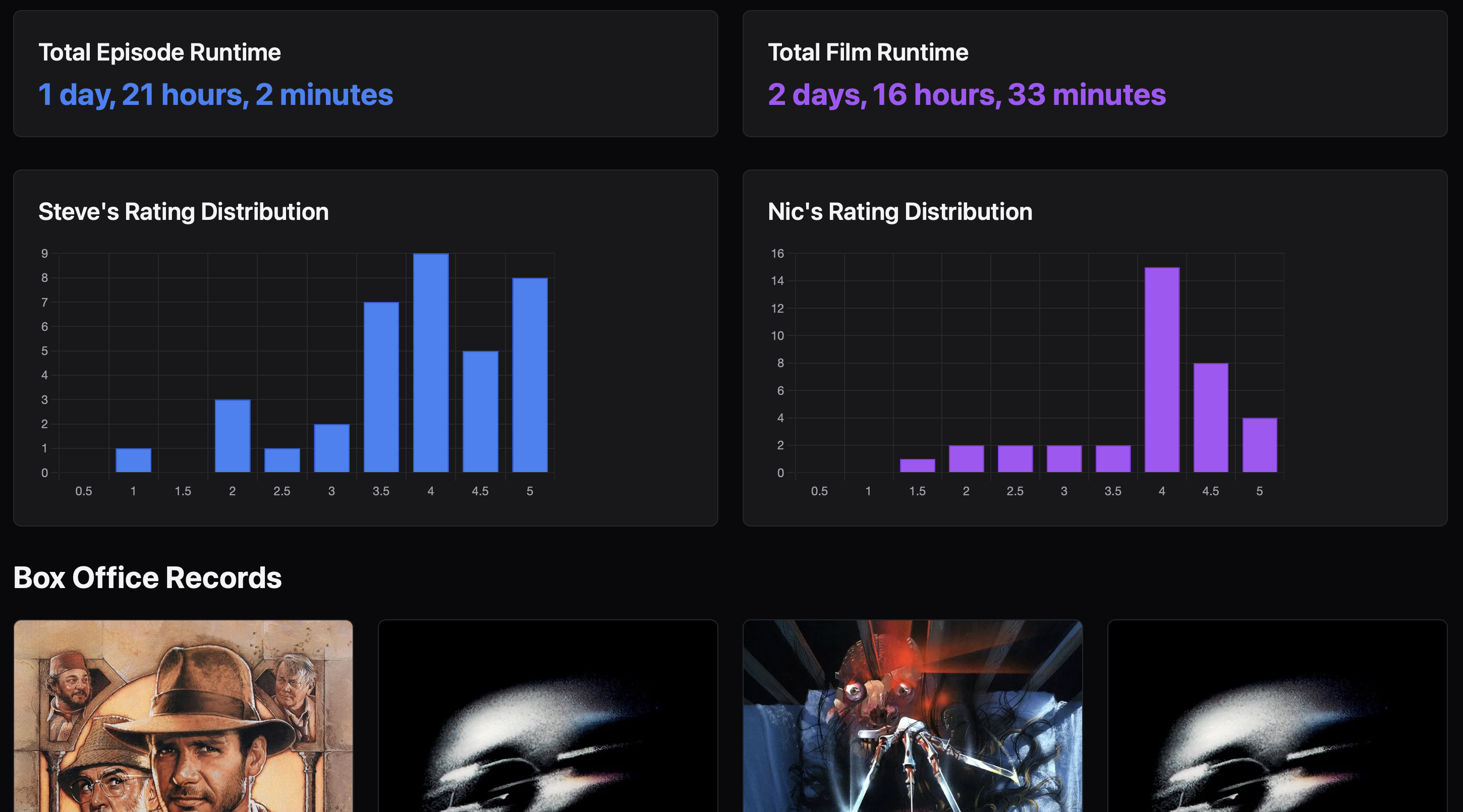
Task: Click Nic's bar for rating 5
Action: tap(1259, 445)
